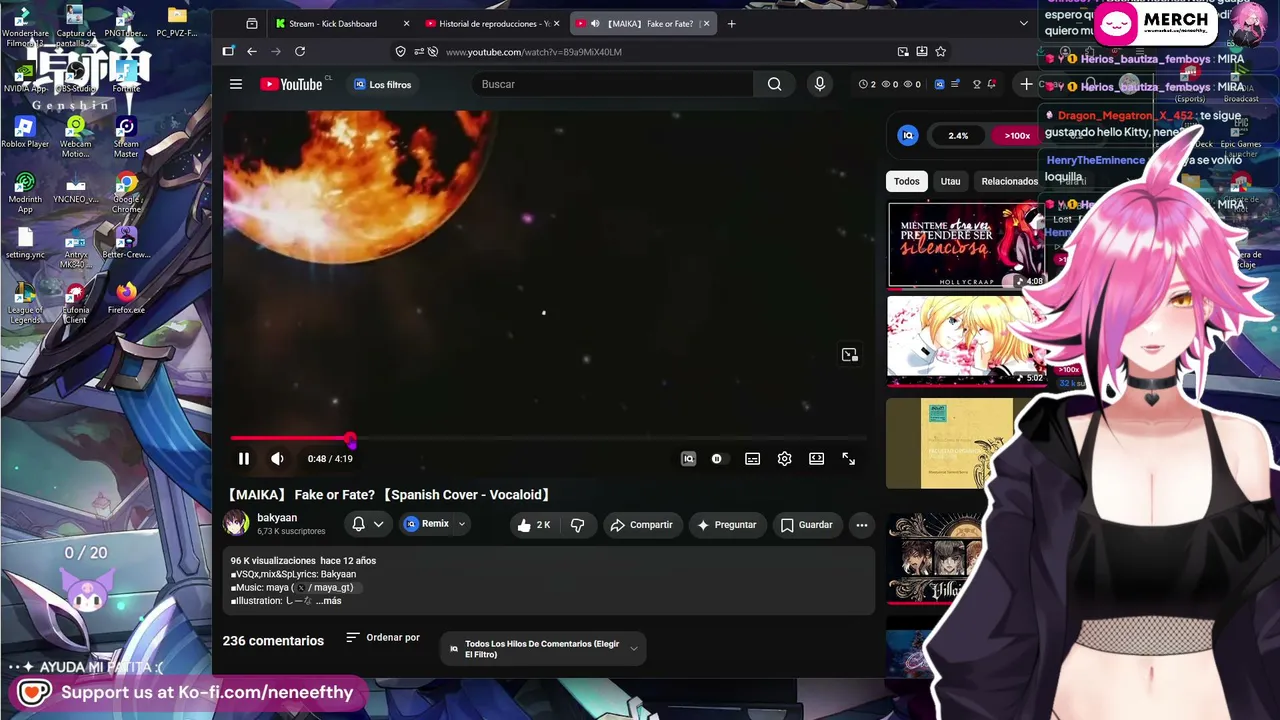Image resolution: width=1280 pixels, height=720 pixels.
Task: Select the MAIKA Fake or Fate tab
Action: (643, 23)
